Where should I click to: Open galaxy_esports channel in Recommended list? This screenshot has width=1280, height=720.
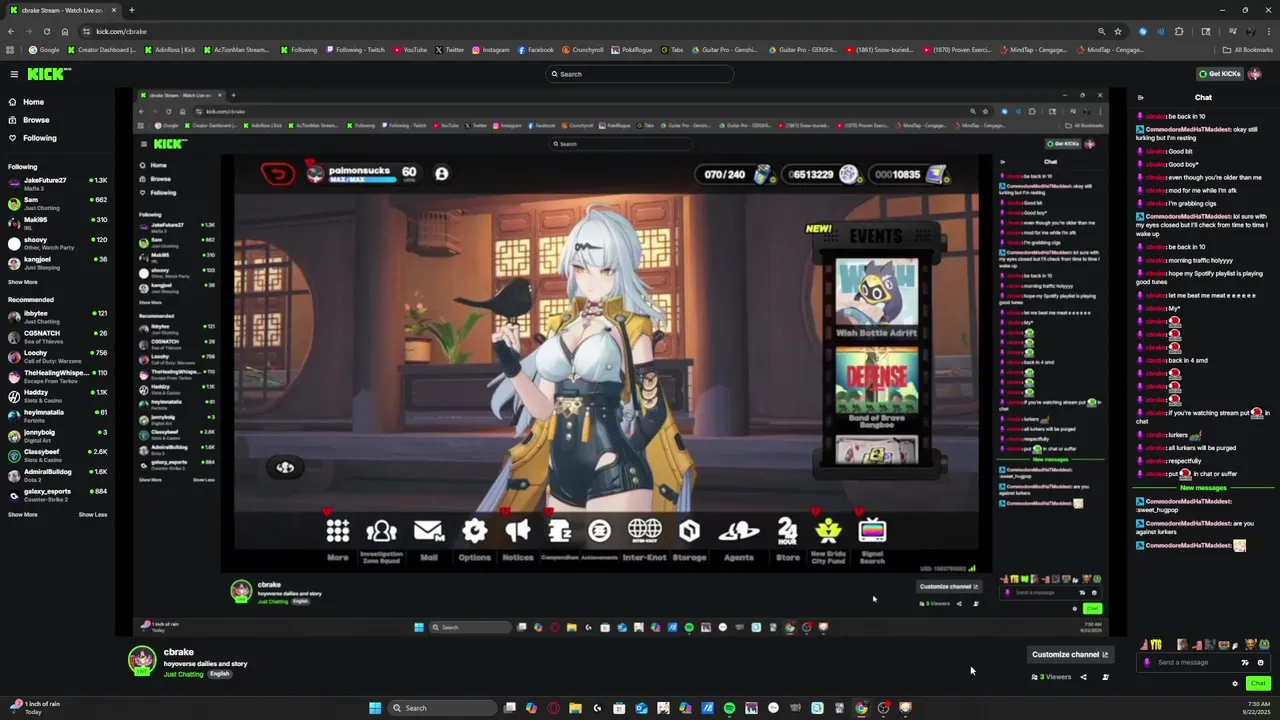[57, 495]
